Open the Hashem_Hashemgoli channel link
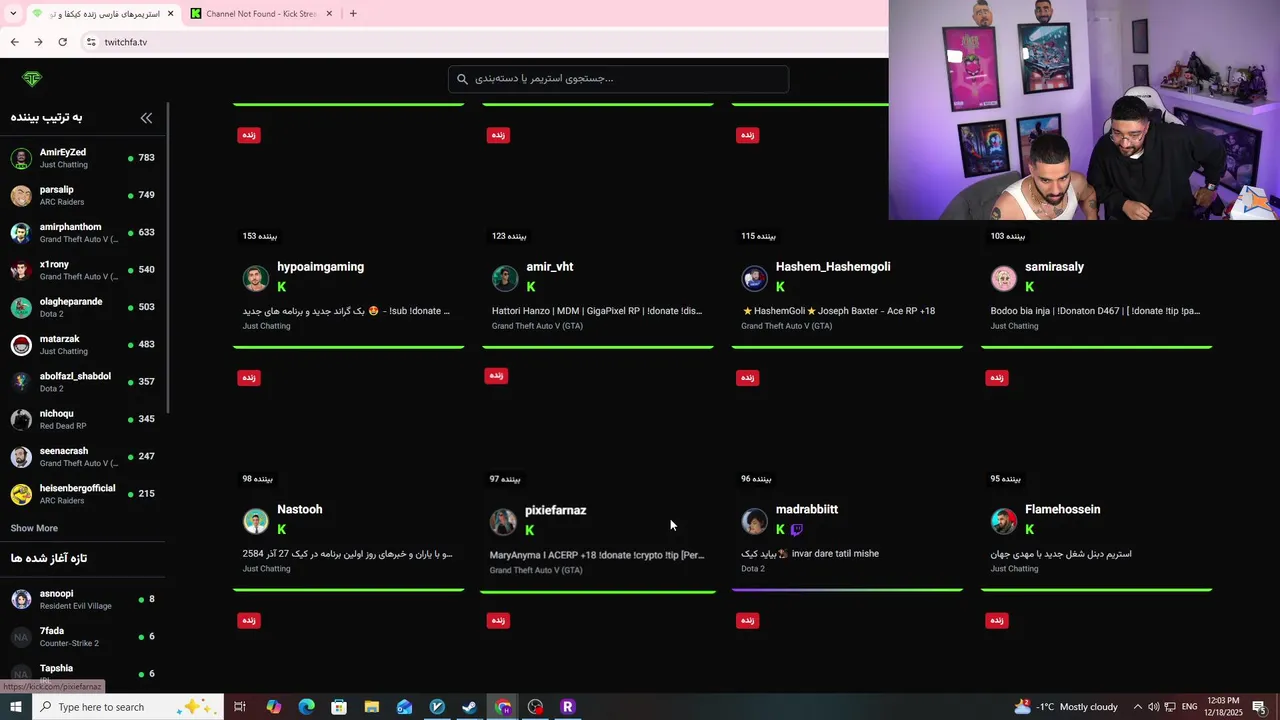This screenshot has width=1280, height=720. (833, 267)
